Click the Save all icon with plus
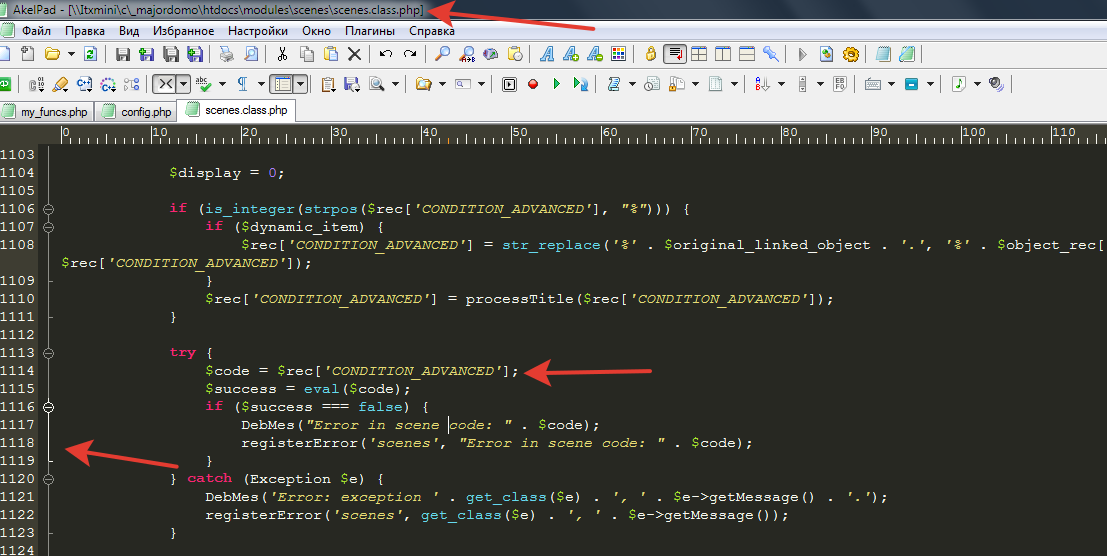The height and width of the screenshot is (556, 1107). [x=194, y=54]
